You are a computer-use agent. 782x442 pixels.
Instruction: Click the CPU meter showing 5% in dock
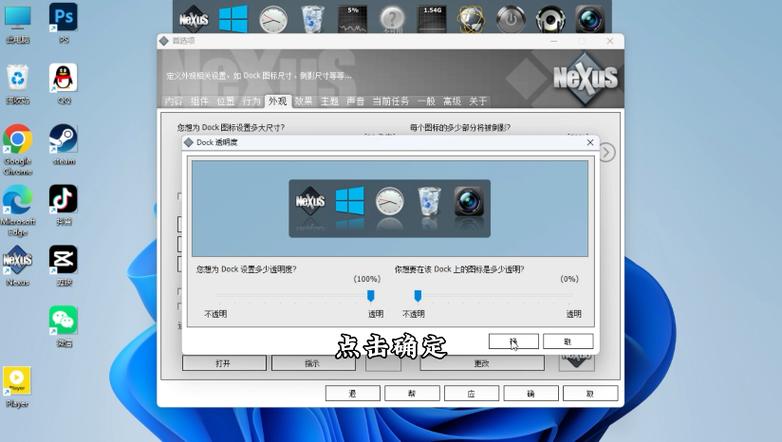coord(353,19)
